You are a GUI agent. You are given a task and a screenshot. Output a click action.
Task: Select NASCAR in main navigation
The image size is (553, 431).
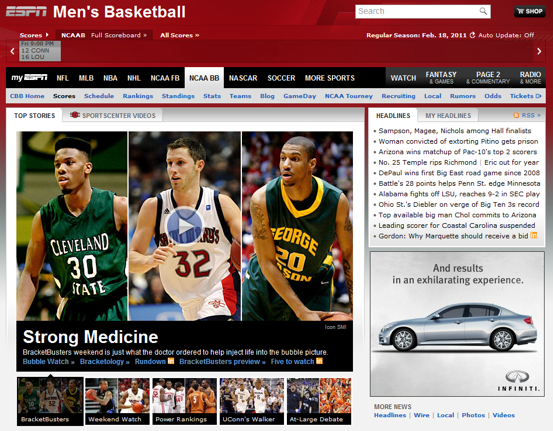[x=243, y=78]
